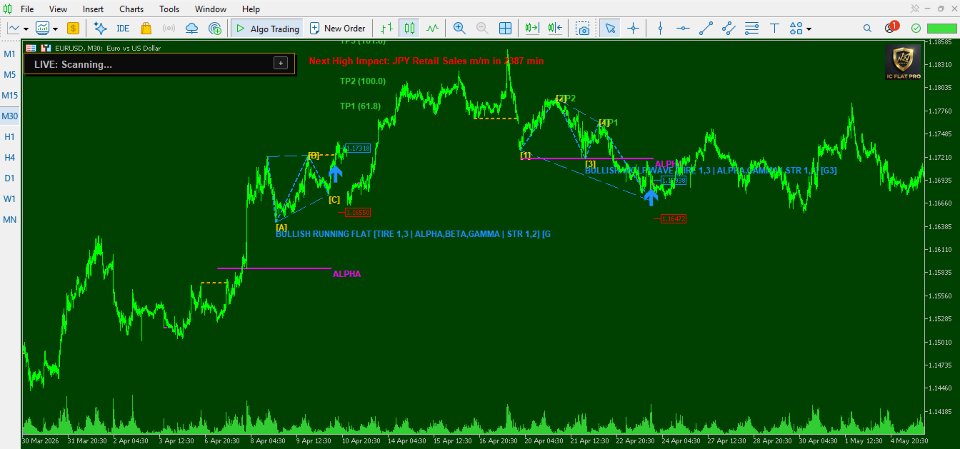
Task: Click the chart auto scroll icon
Action: point(532,28)
